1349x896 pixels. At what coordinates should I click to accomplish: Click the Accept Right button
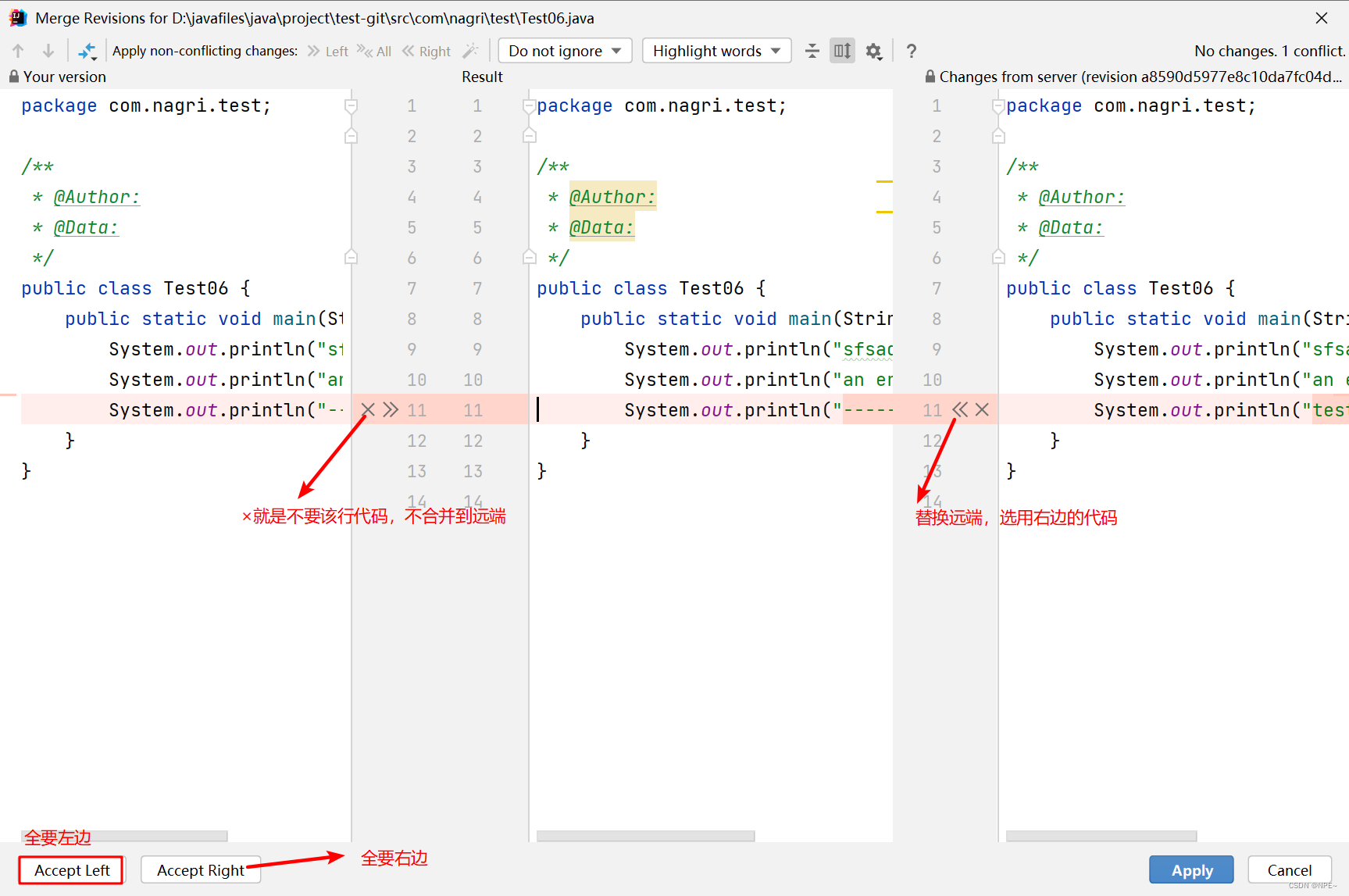[201, 870]
